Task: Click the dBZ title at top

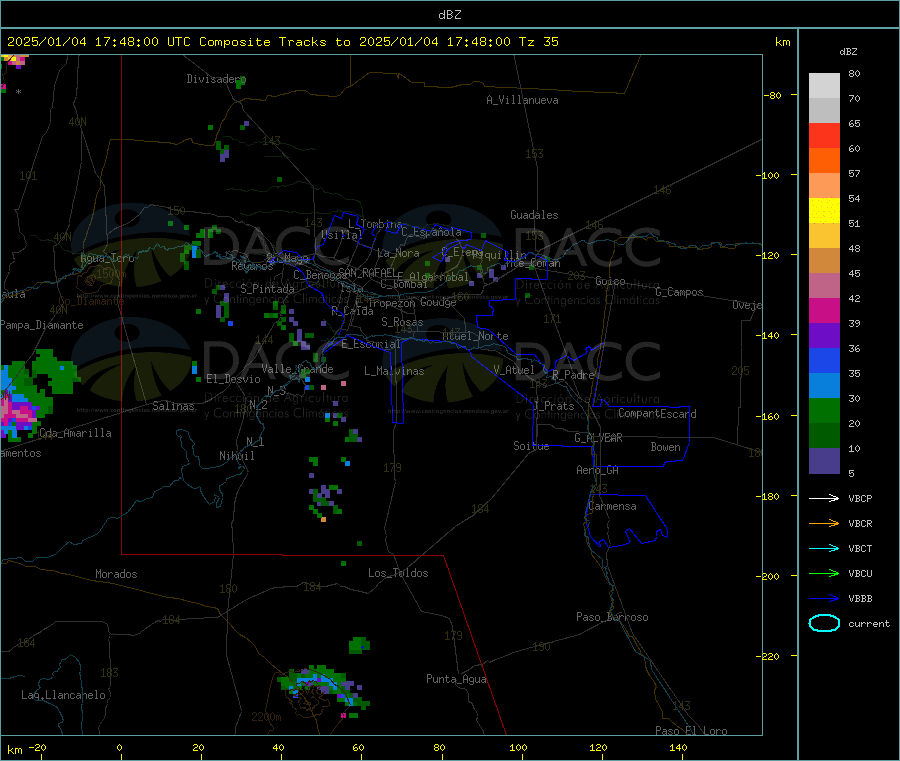Action: (x=449, y=15)
